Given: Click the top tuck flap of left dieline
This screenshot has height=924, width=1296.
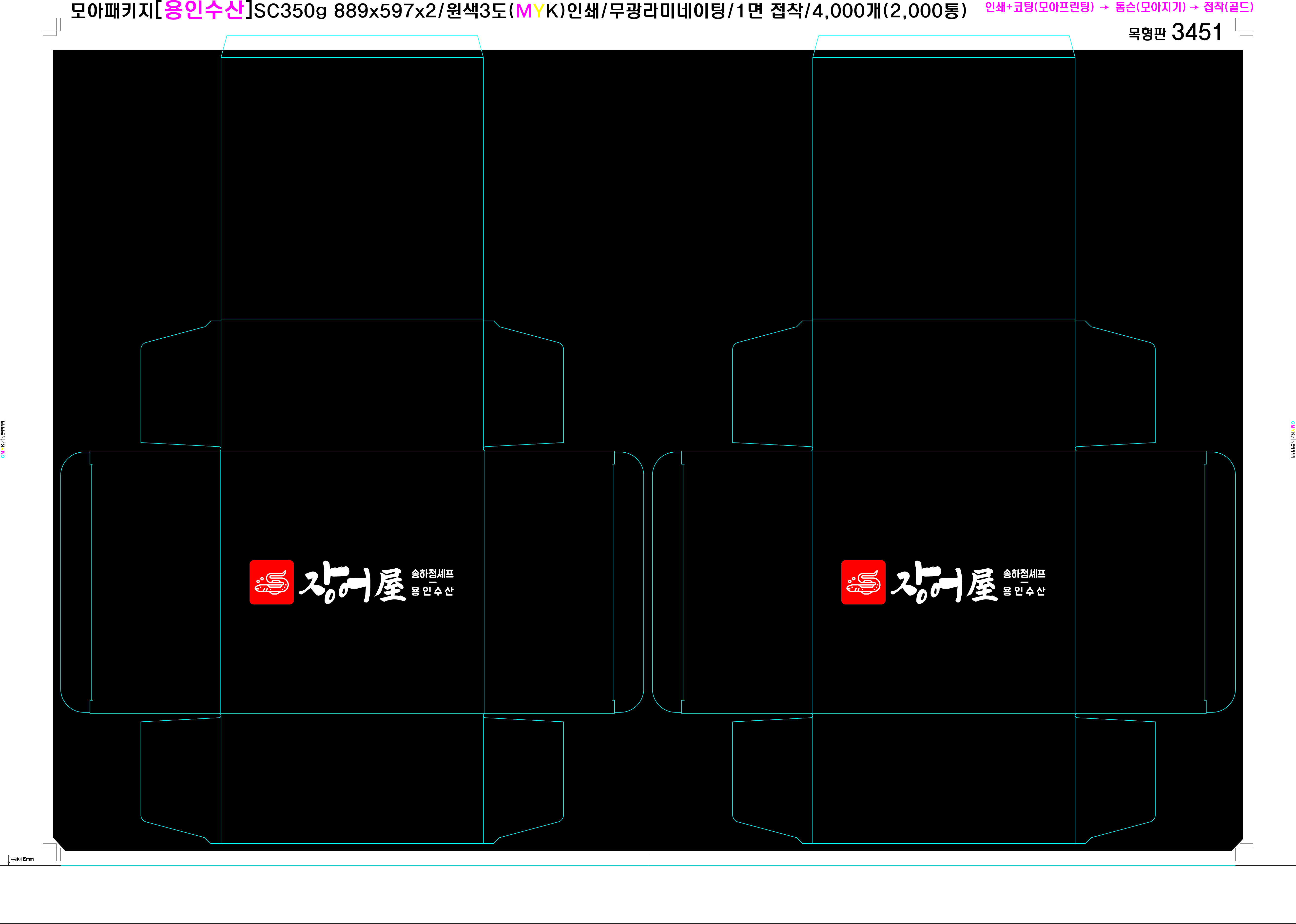Looking at the screenshot, I should (x=352, y=46).
